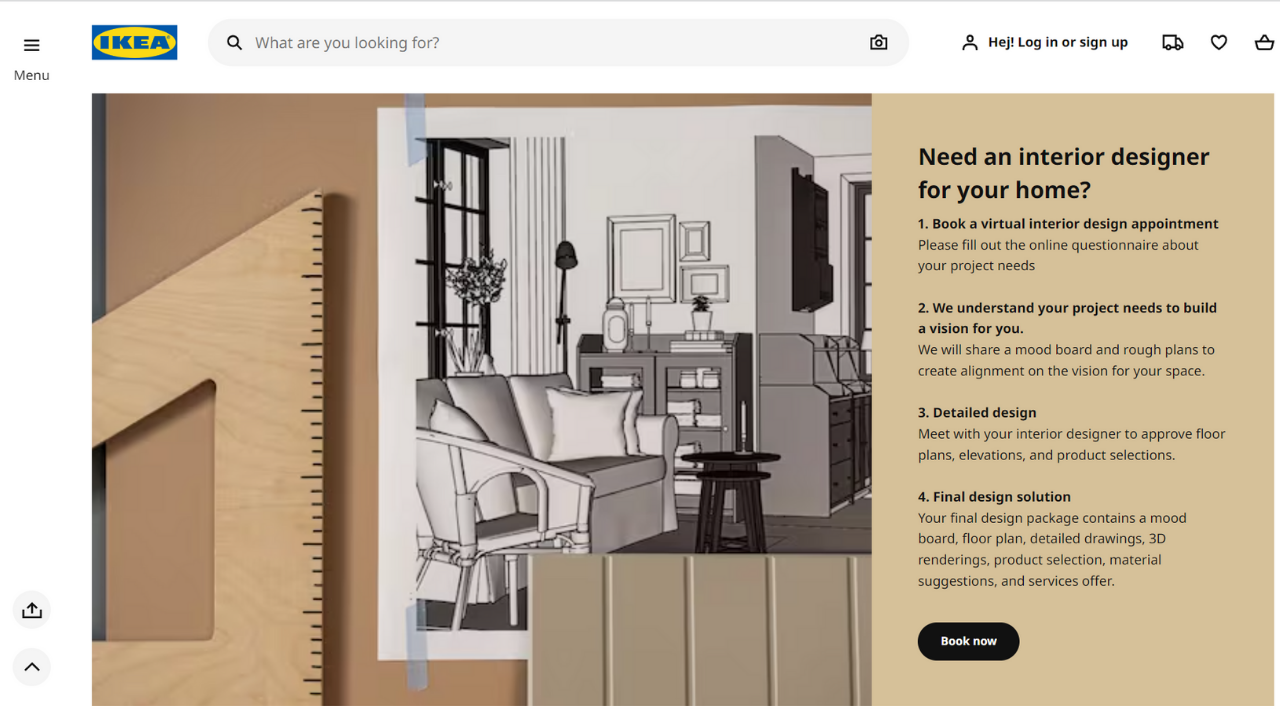Open delivery truck tracking icon
The width and height of the screenshot is (1280, 720).
1173,43
